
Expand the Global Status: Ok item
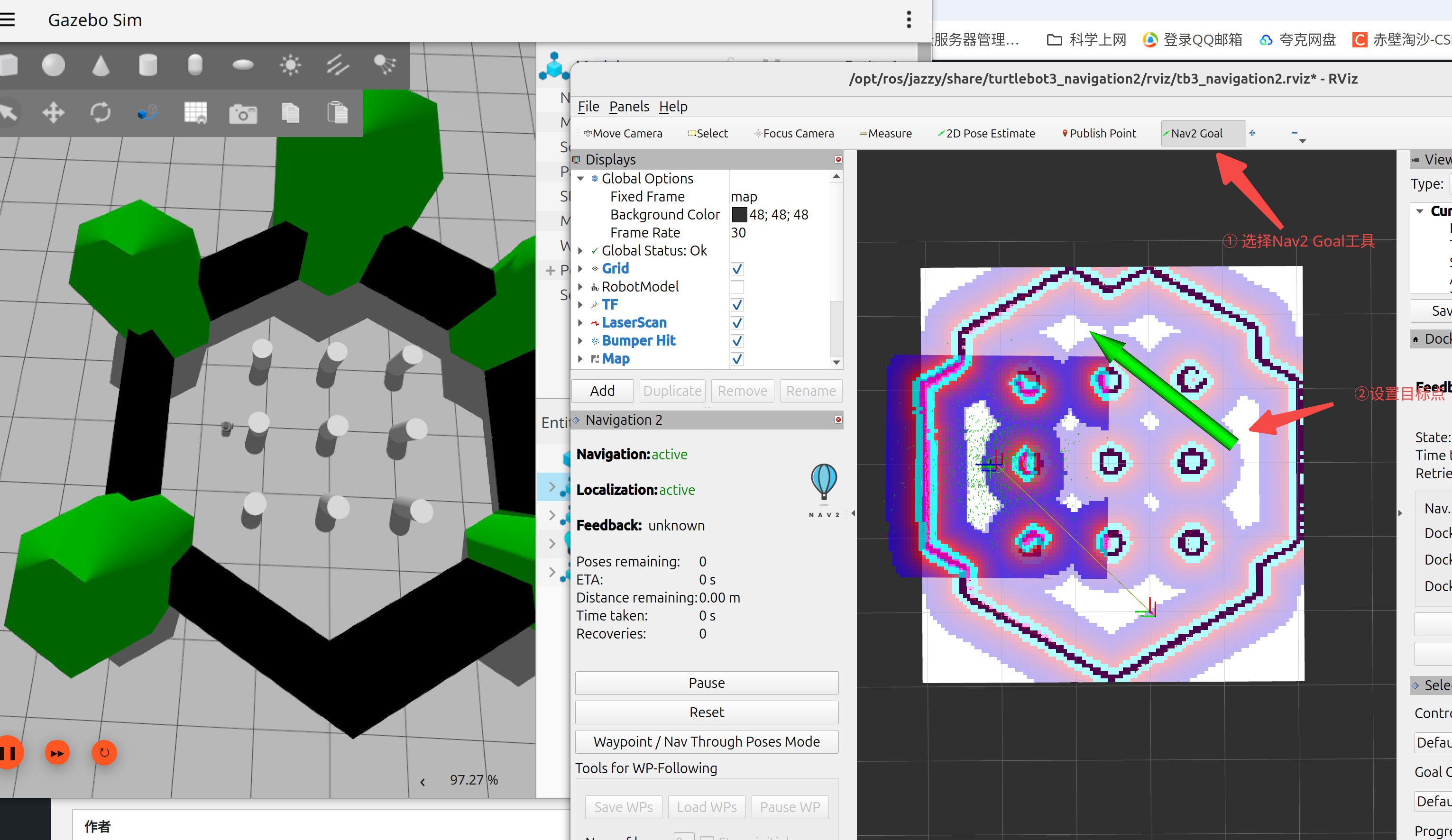pyautogui.click(x=581, y=251)
